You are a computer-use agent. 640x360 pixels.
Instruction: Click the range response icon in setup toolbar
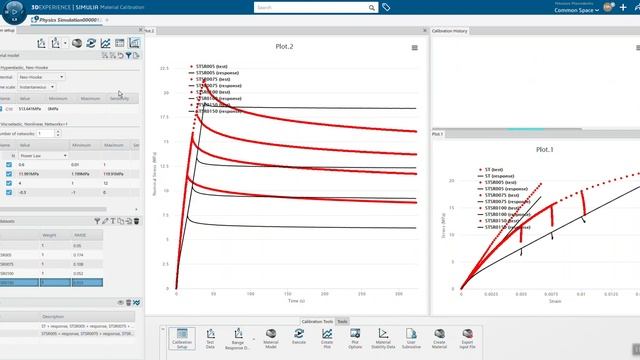pos(56,43)
